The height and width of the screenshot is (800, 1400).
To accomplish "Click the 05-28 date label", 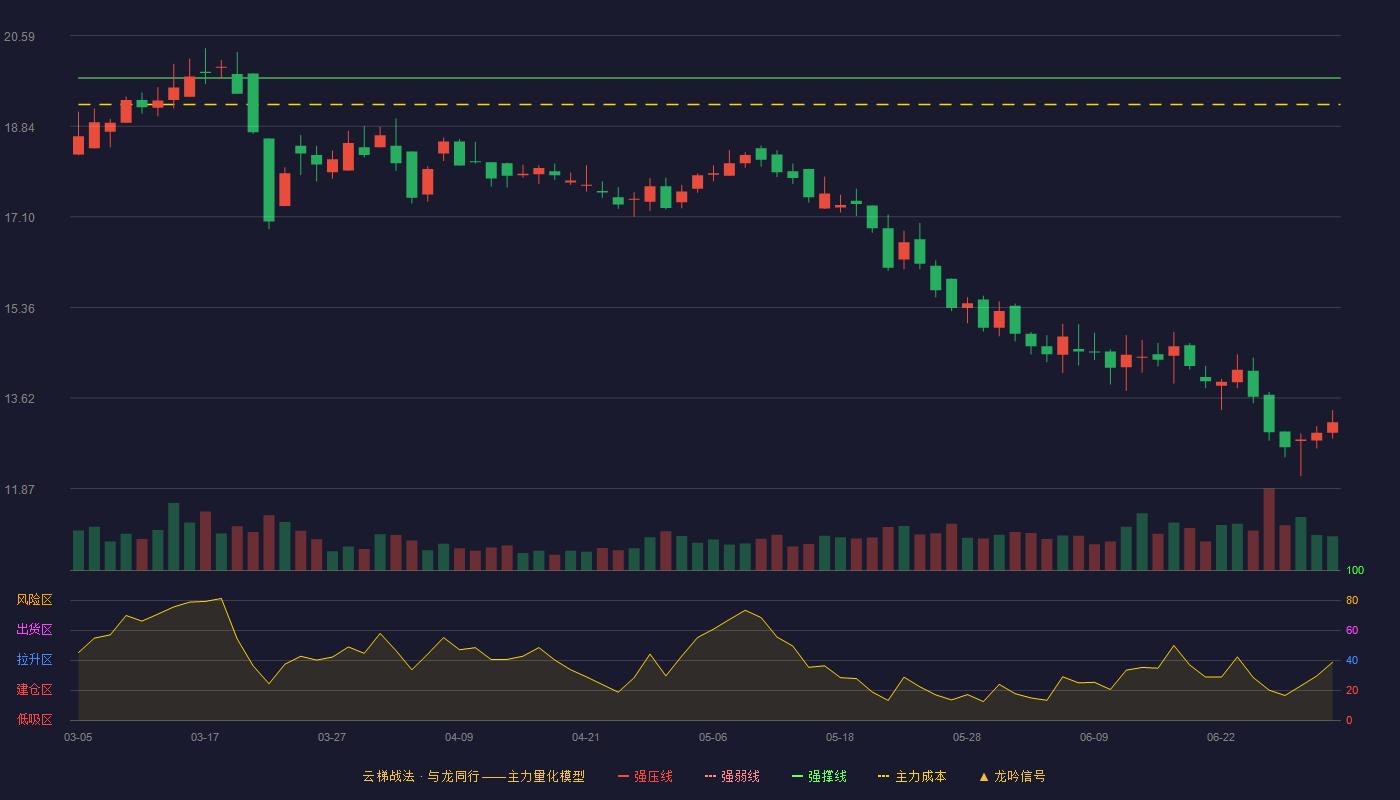I will [967, 737].
